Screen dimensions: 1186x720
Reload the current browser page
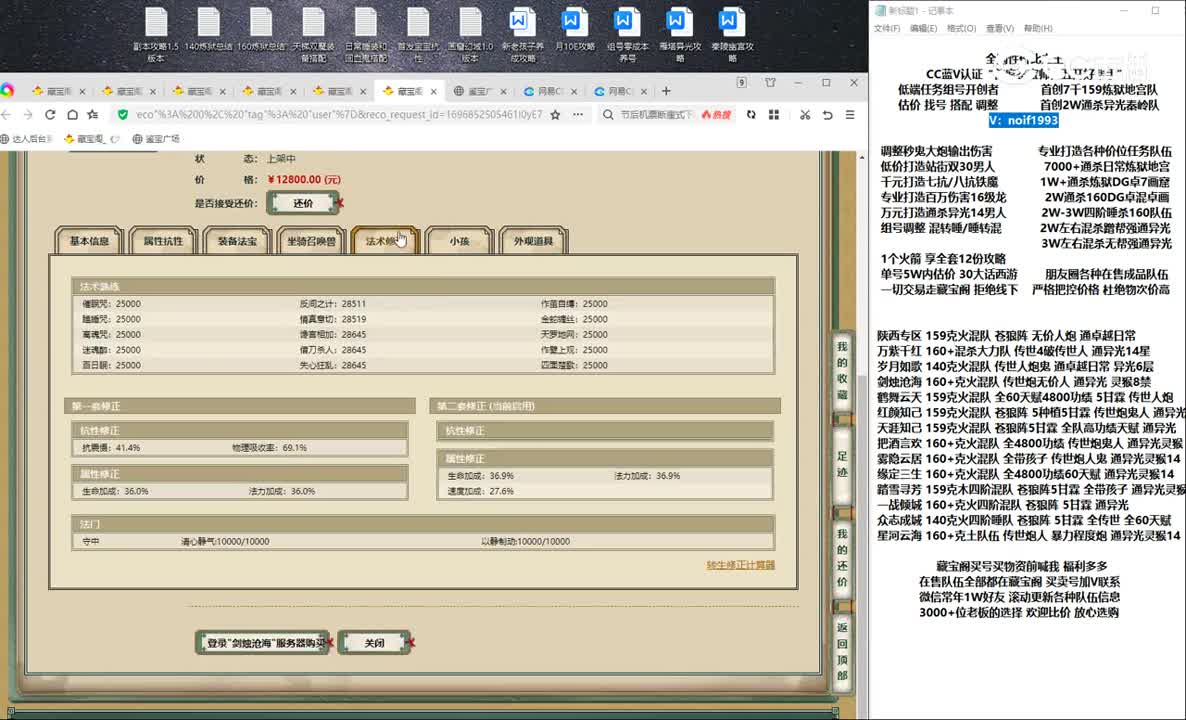(x=50, y=115)
